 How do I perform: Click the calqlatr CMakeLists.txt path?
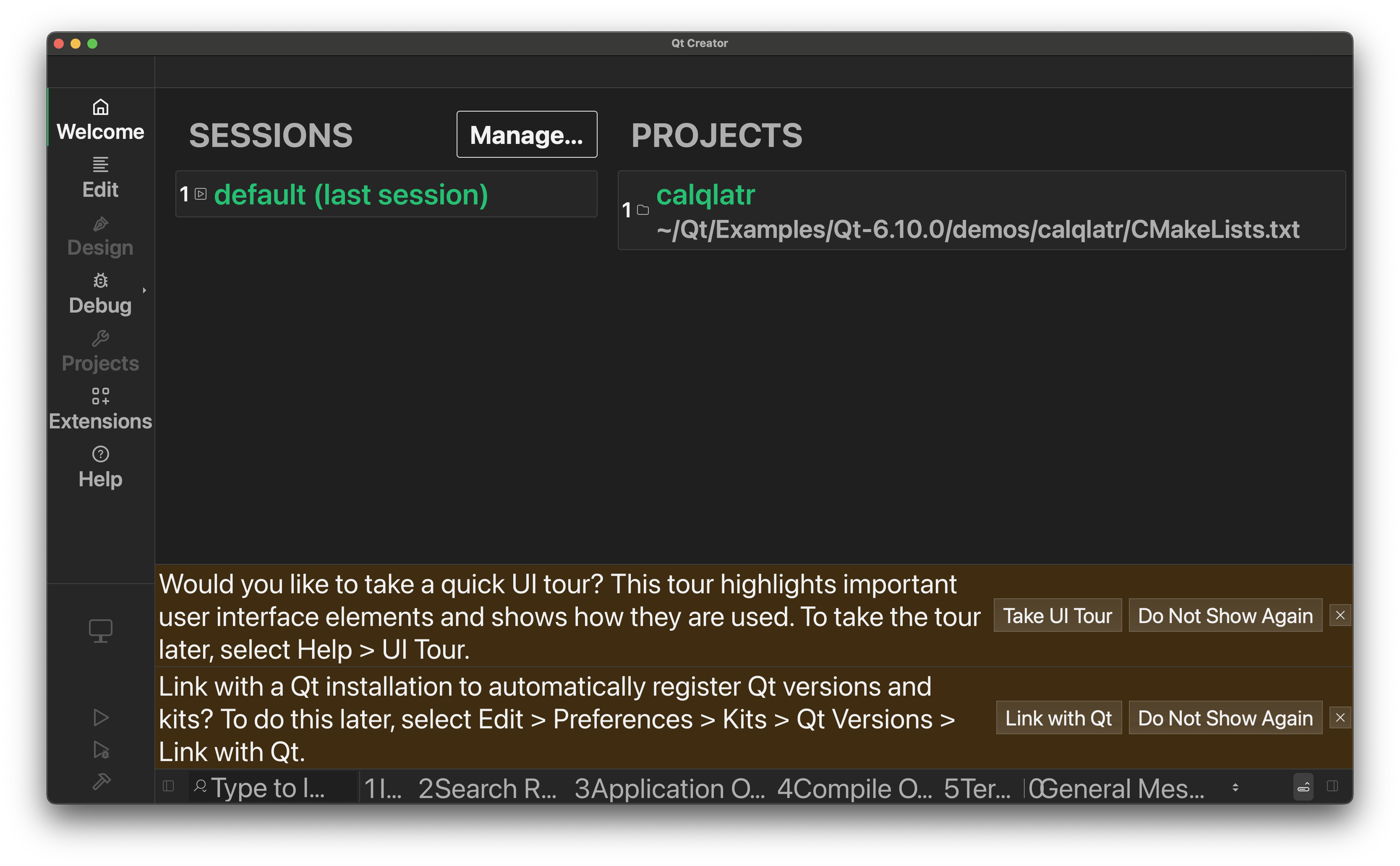977,229
